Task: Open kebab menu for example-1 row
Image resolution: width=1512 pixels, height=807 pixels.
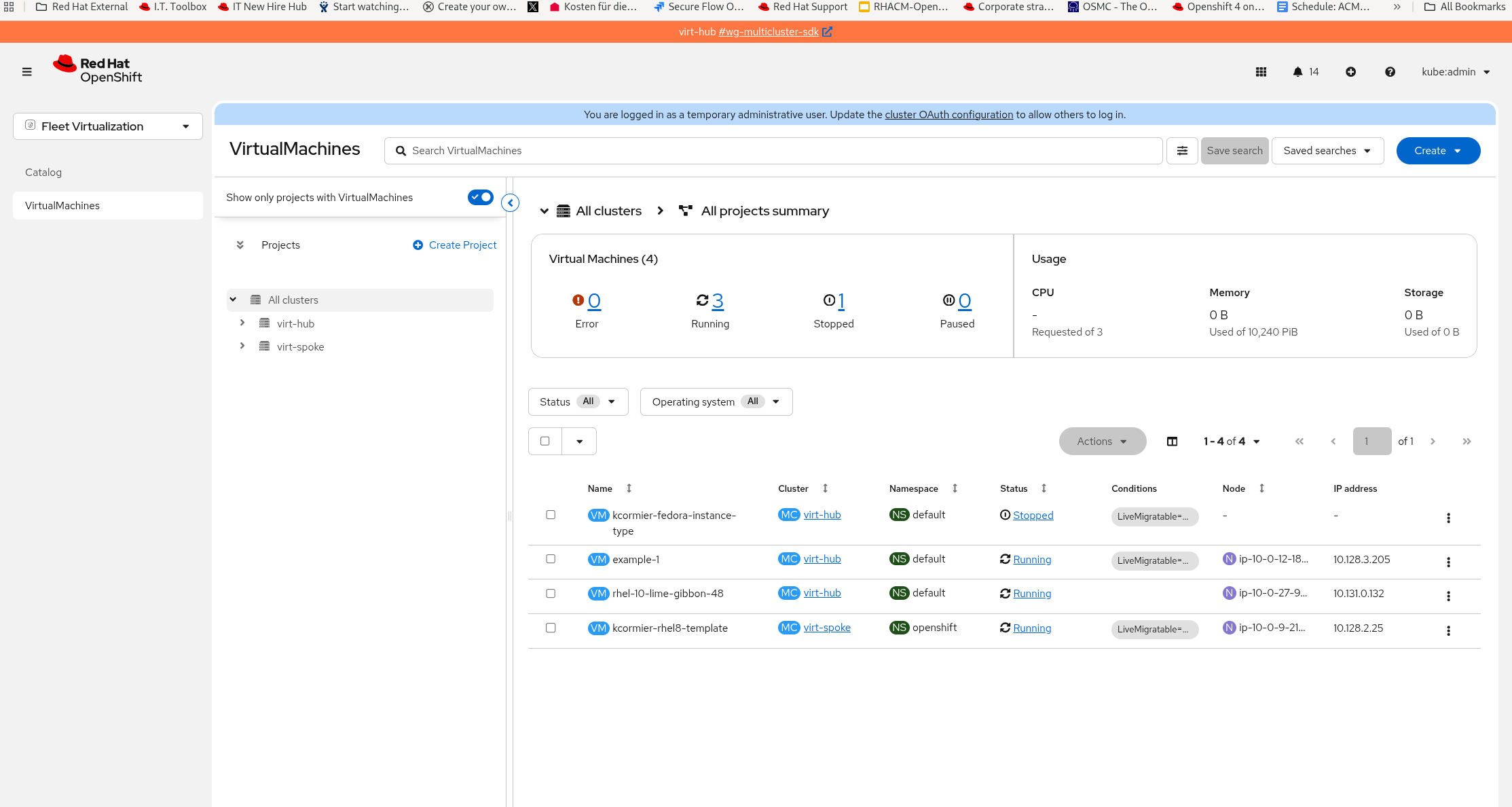Action: click(x=1448, y=562)
